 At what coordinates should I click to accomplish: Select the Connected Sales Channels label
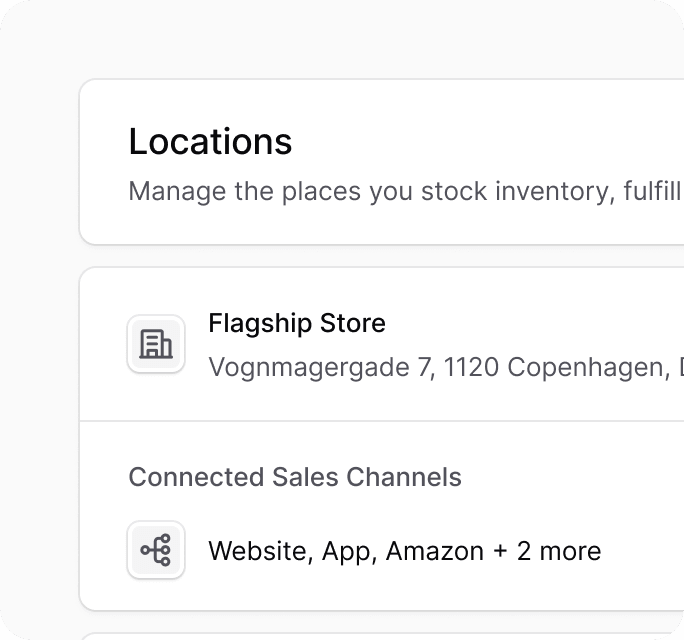[x=295, y=477]
